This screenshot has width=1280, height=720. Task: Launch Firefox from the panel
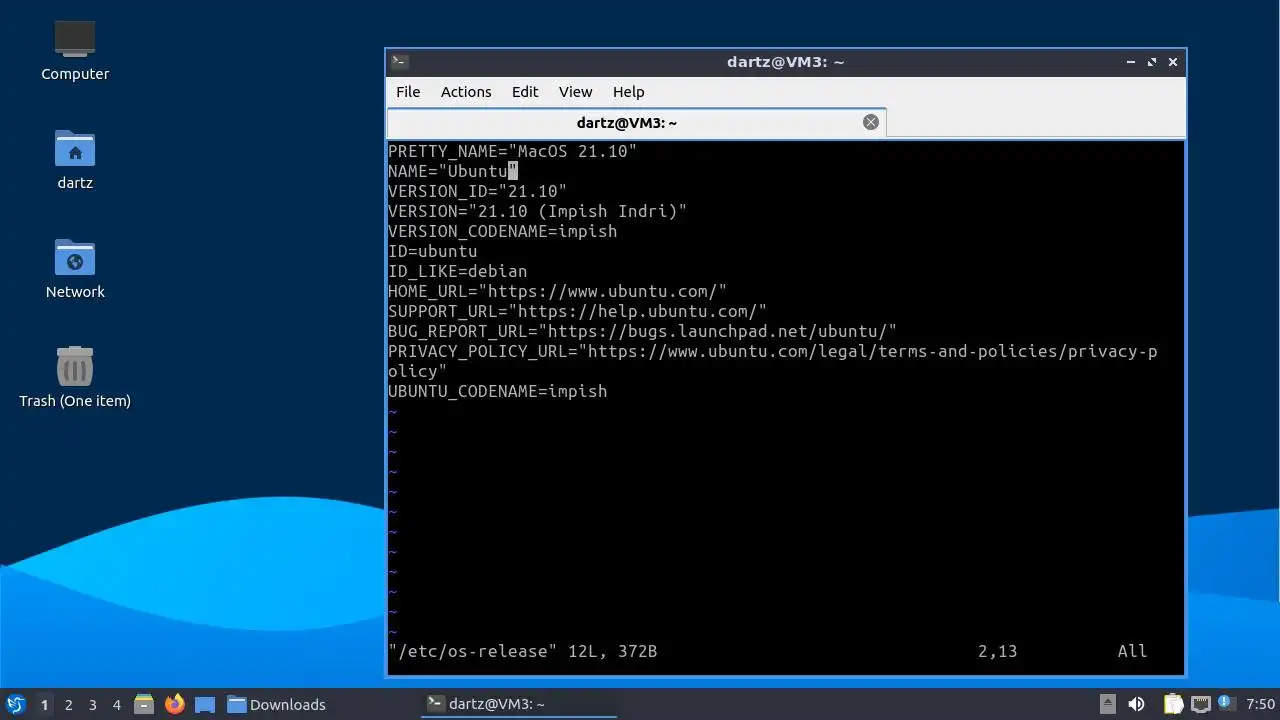(x=175, y=704)
